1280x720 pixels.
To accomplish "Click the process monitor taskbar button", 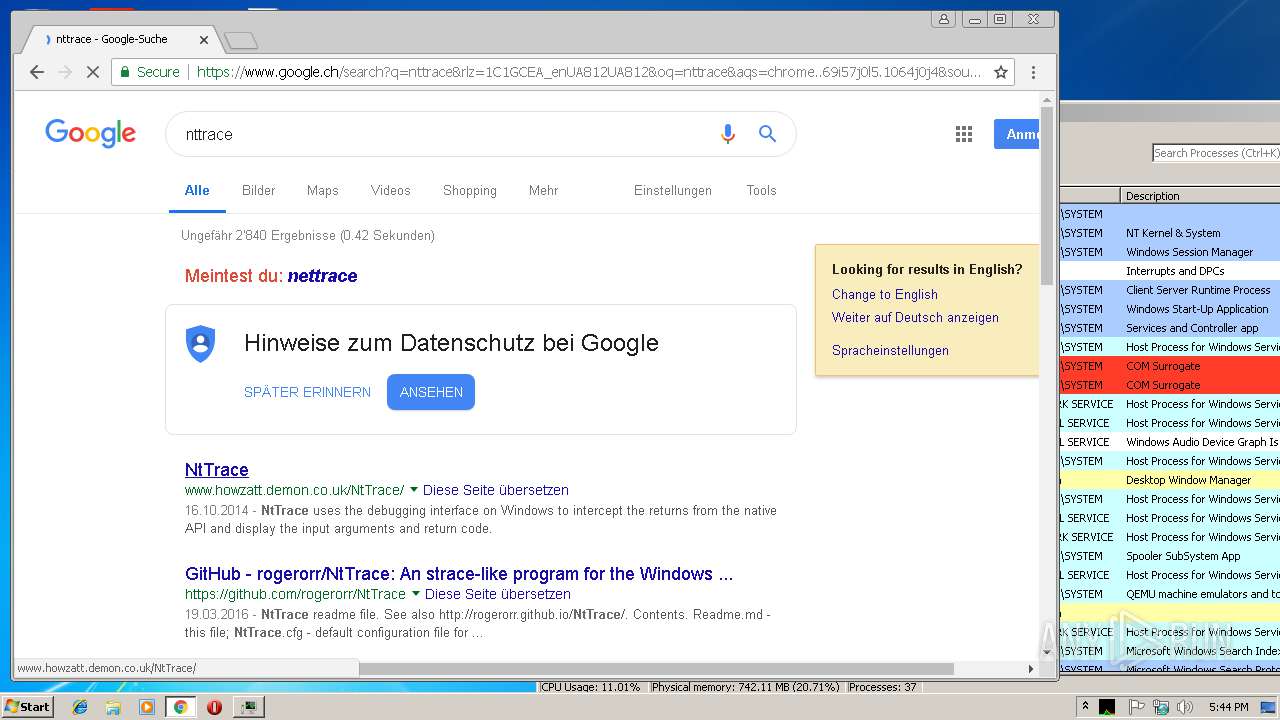I will 248,707.
